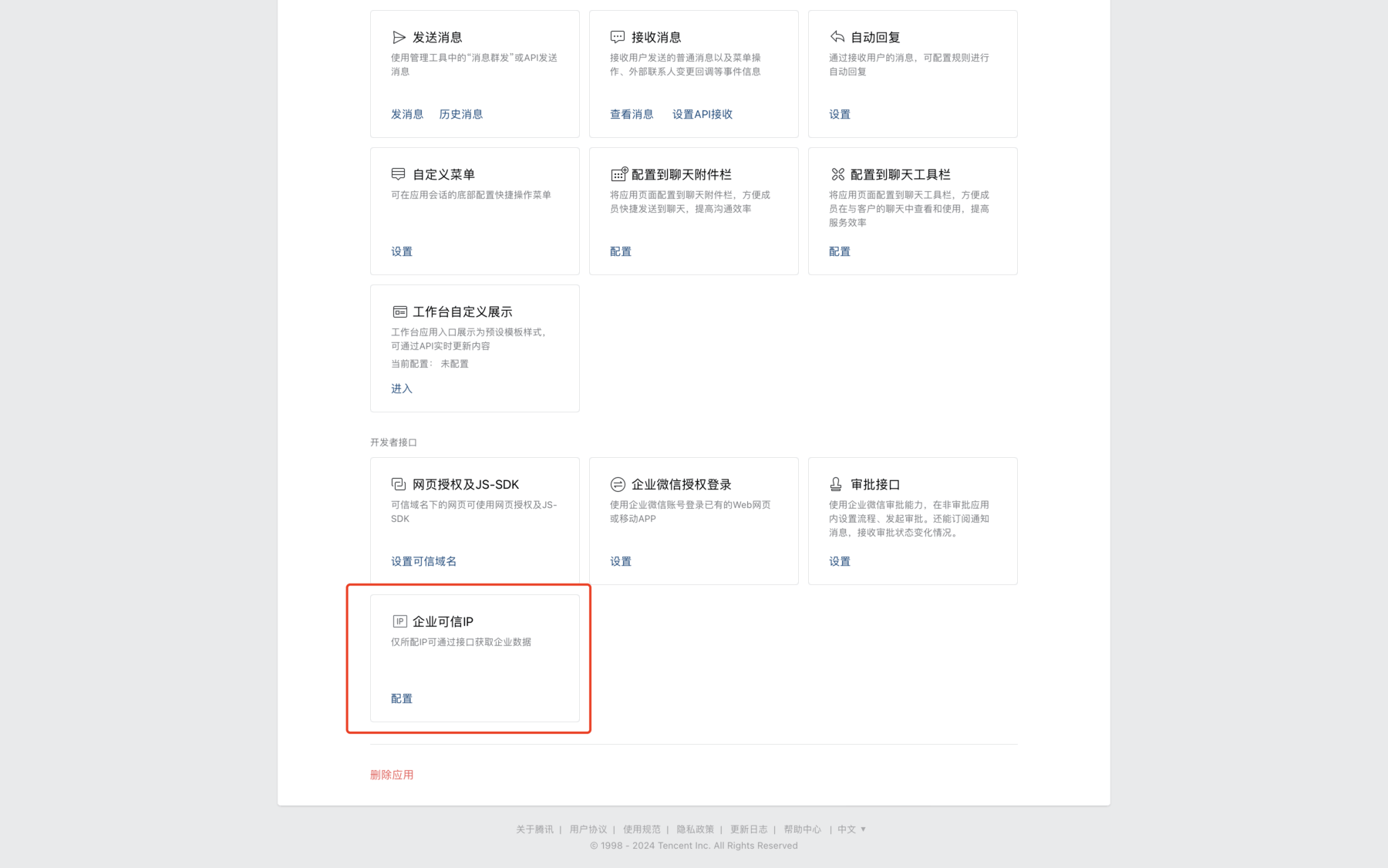Open 设置 under 企业微信授权登录
The width and height of the screenshot is (1388, 868).
tap(621, 561)
